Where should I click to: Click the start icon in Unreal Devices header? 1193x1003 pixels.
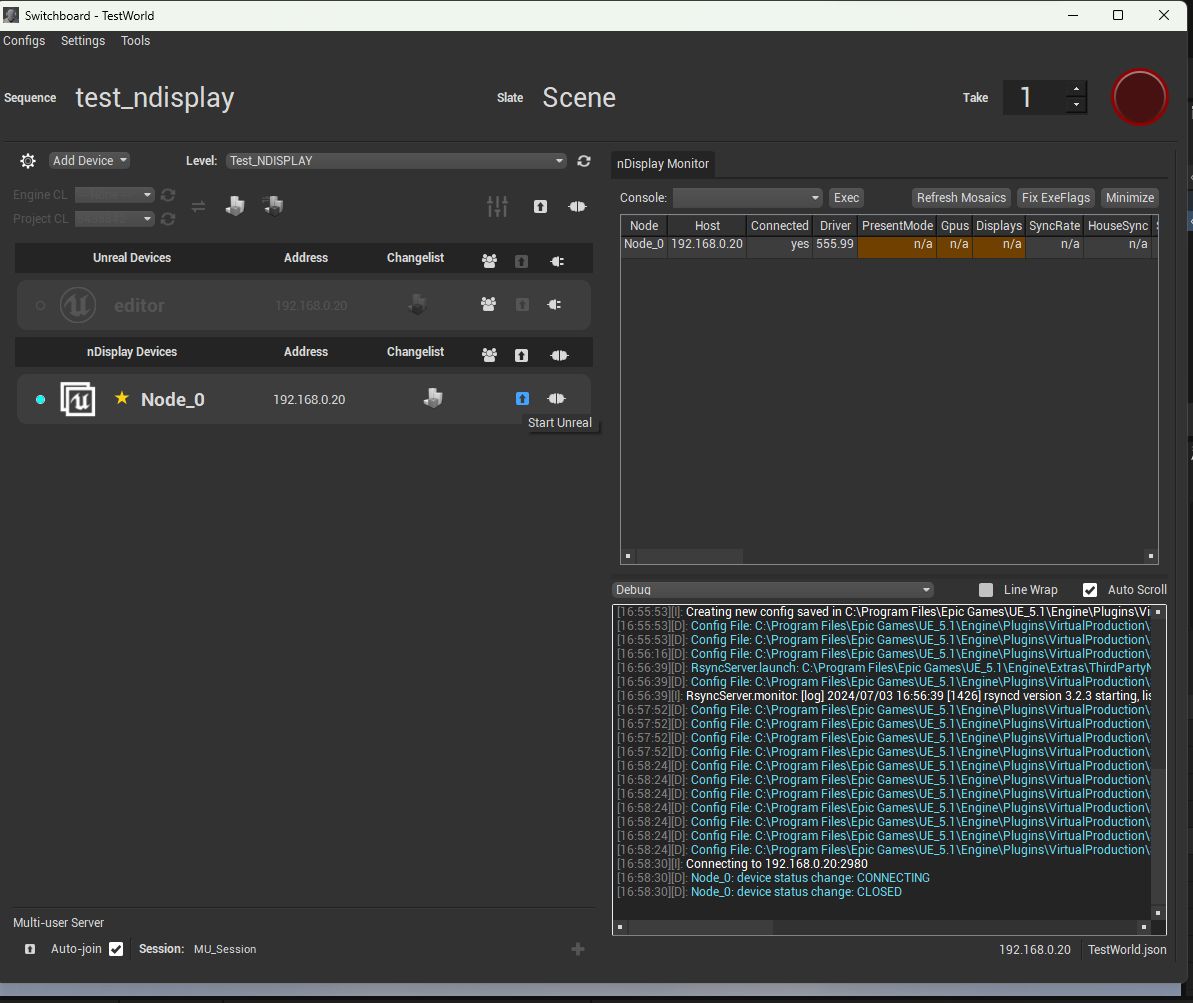[x=521, y=261]
